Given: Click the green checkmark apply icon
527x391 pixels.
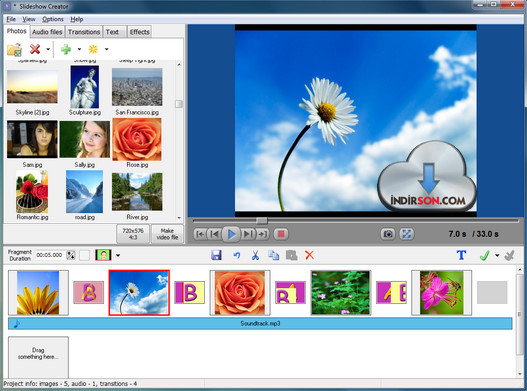Looking at the screenshot, I should click(484, 256).
